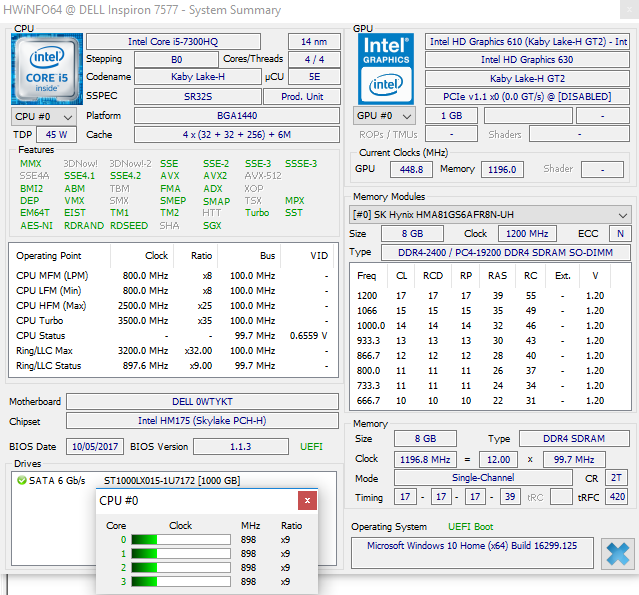Click the CPU HFM (Max) row

point(172,306)
